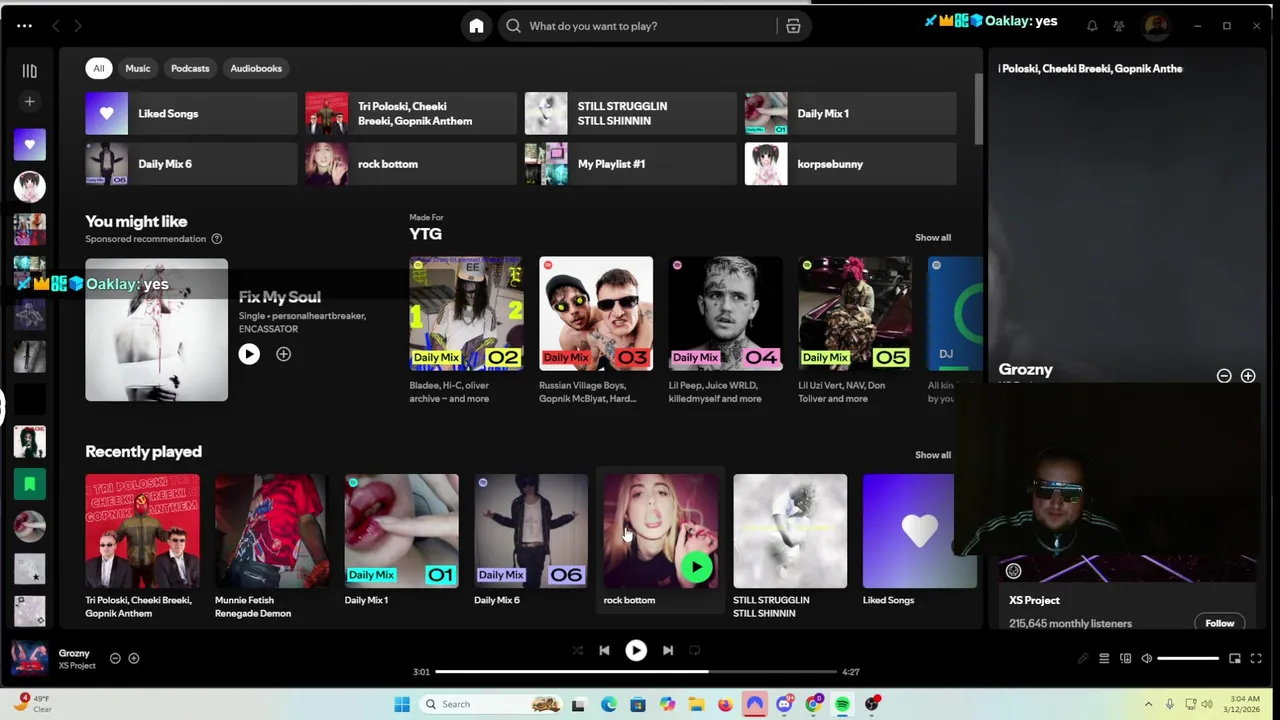Add Grozny to Liked Songs from player bar
This screenshot has width=1280, height=720.
click(x=133, y=658)
